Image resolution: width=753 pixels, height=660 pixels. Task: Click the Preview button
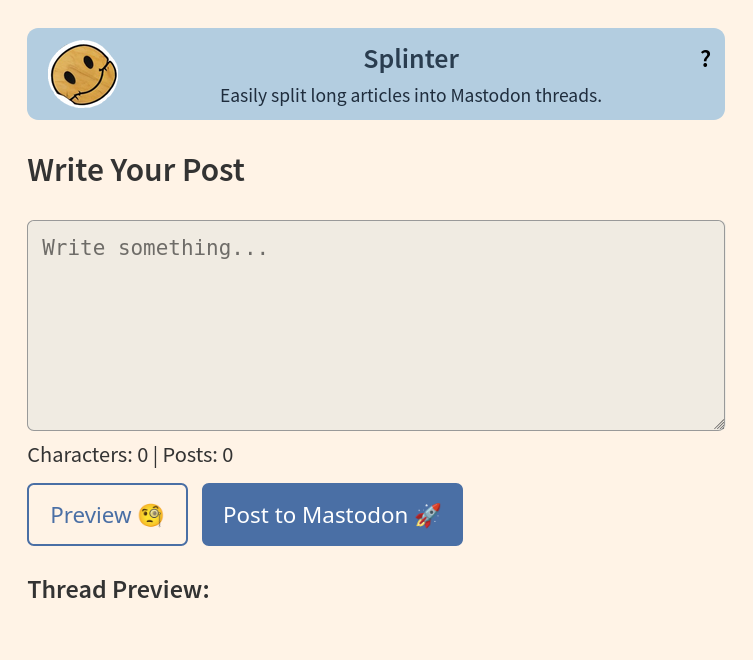[x=108, y=514]
